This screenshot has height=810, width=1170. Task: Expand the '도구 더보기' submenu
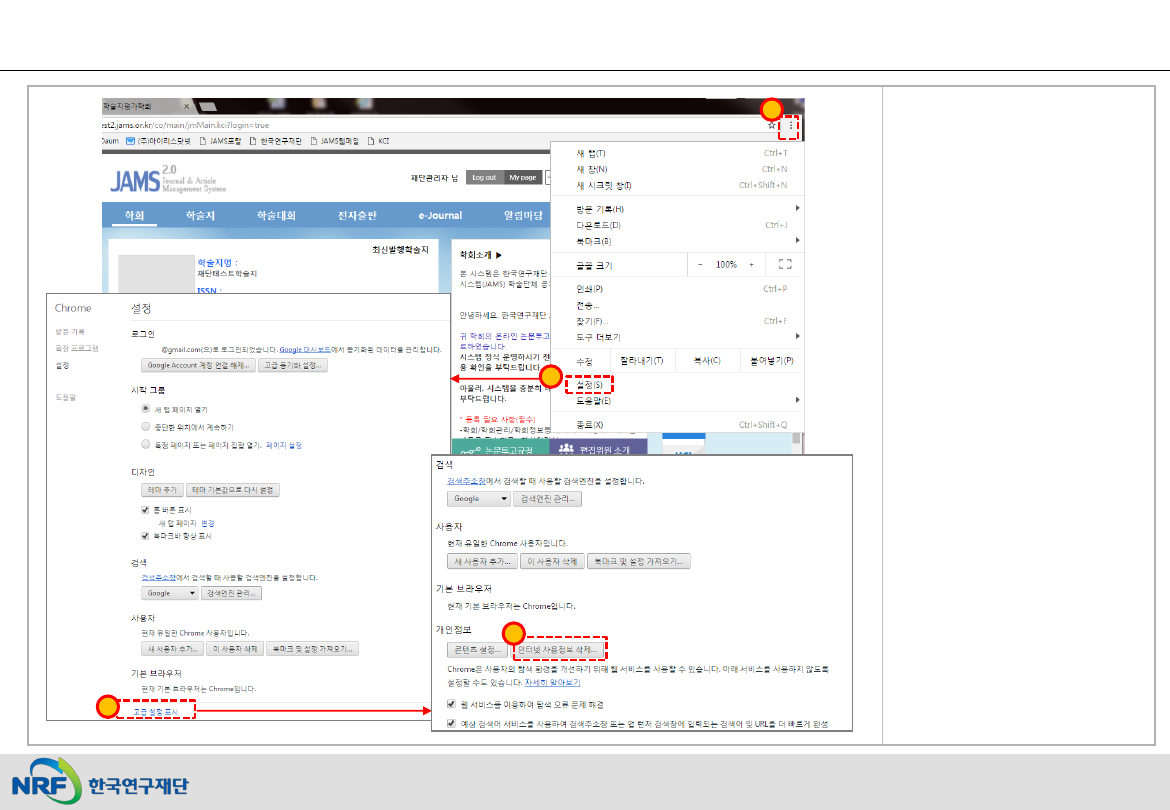pyautogui.click(x=598, y=337)
